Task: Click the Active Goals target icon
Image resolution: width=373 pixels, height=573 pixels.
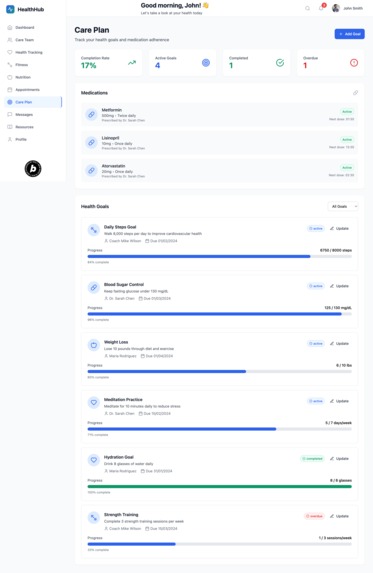Action: [206, 63]
